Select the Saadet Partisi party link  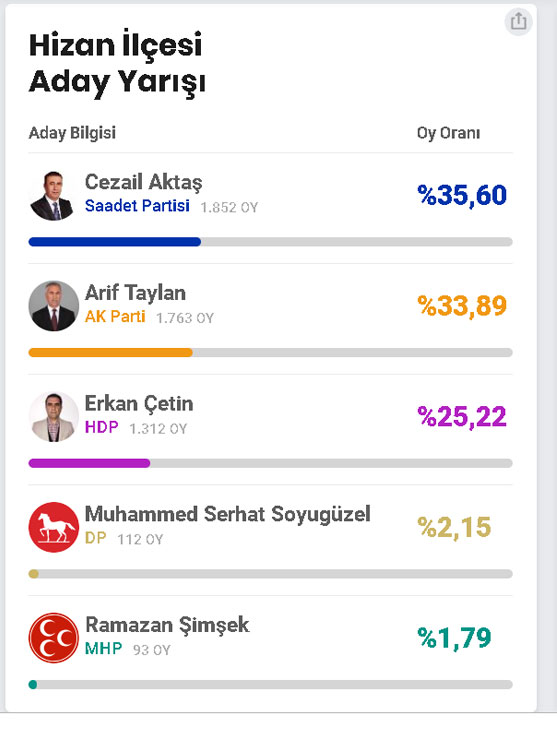[x=137, y=206]
